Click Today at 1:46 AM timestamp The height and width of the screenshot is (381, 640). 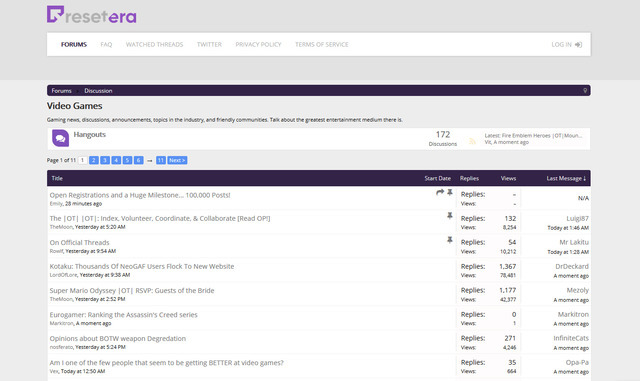click(568, 228)
